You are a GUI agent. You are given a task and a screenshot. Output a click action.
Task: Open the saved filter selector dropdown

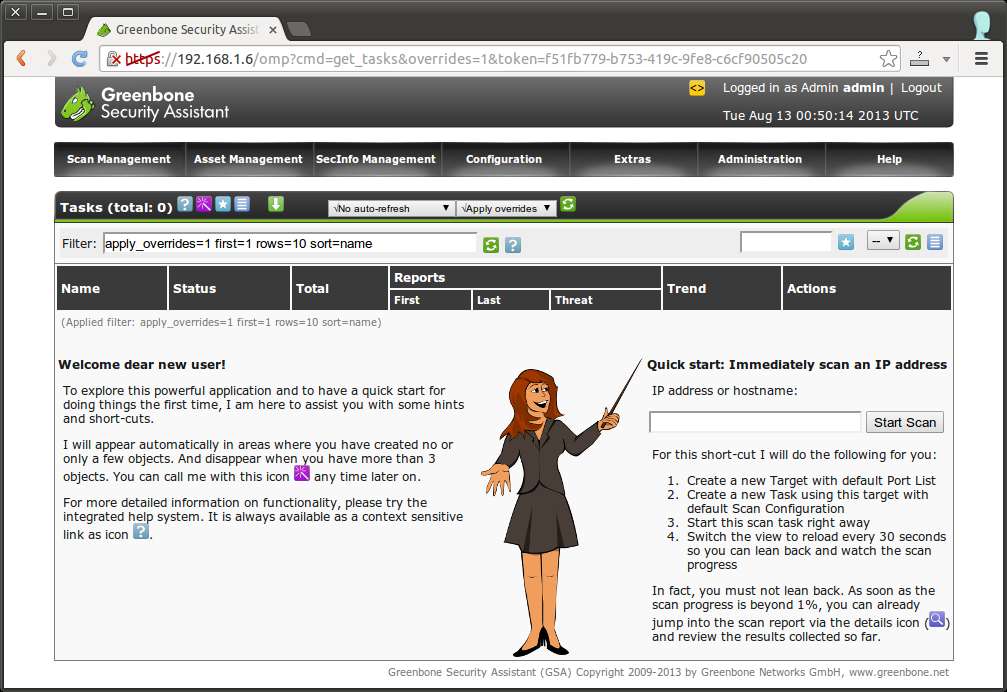click(x=883, y=240)
